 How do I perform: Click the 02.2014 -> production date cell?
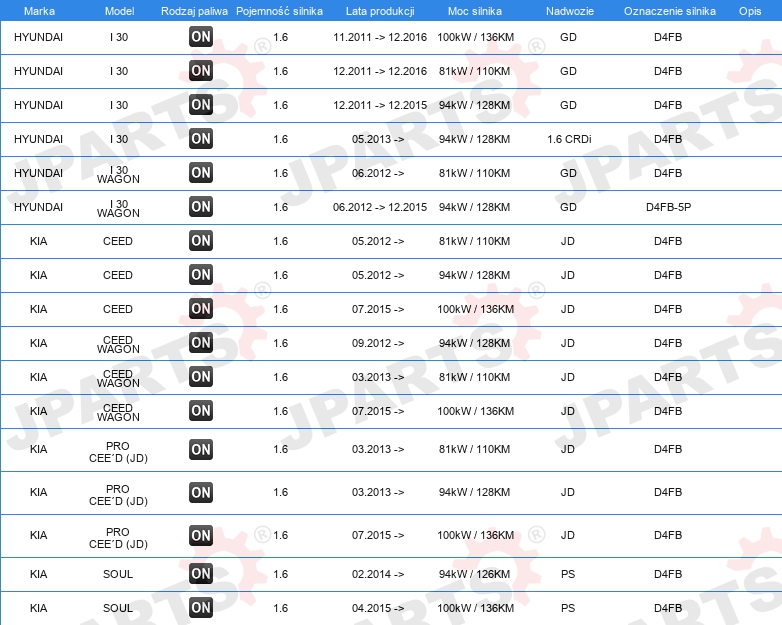click(378, 574)
